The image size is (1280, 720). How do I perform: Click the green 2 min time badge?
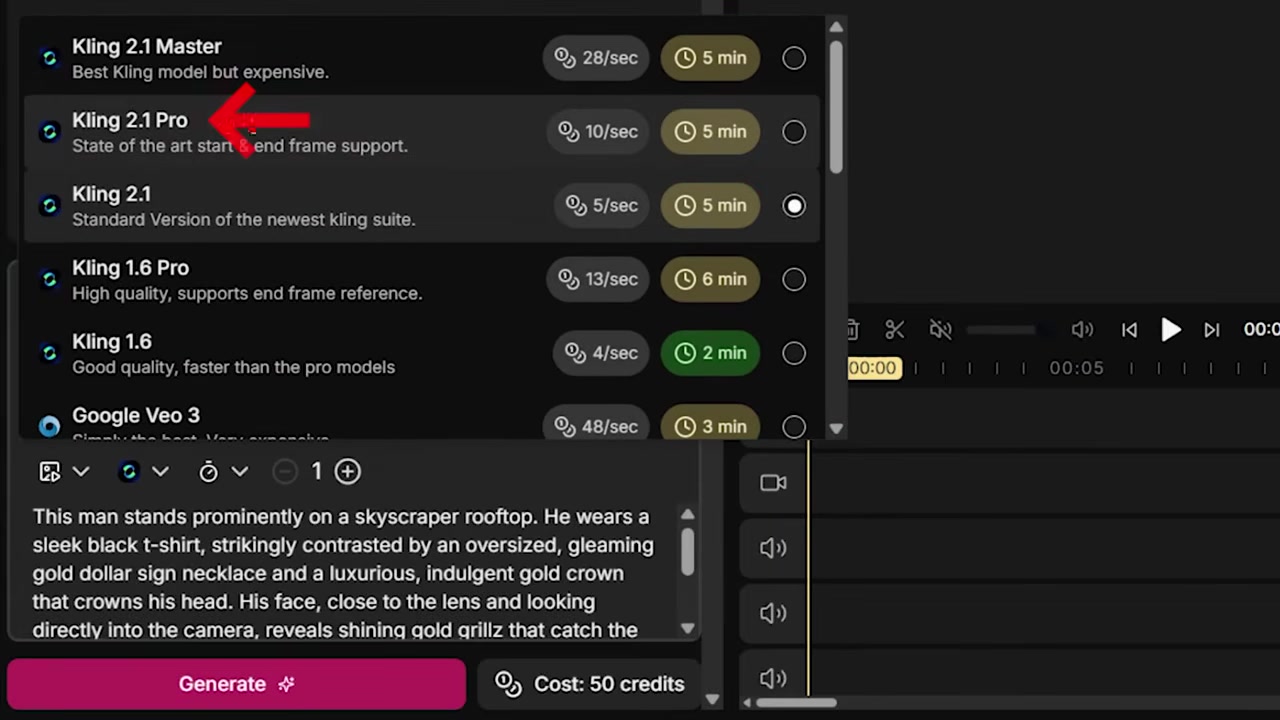[x=710, y=353]
